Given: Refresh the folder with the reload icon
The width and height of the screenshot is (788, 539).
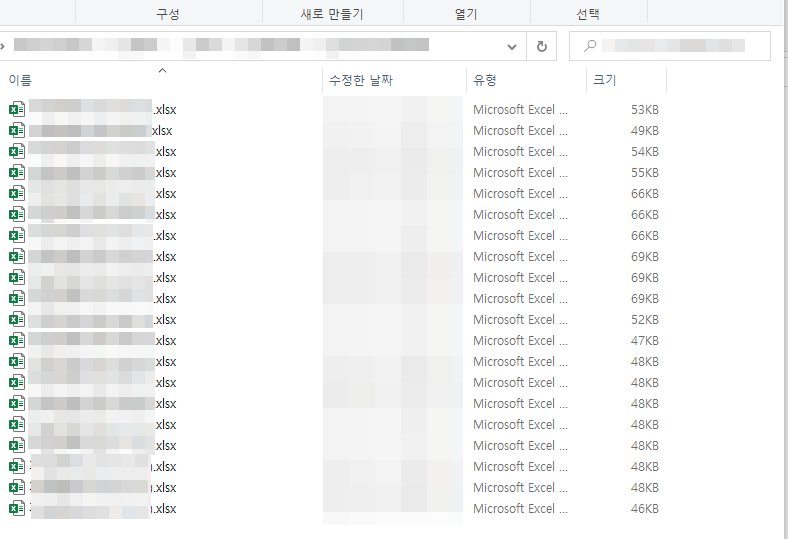Looking at the screenshot, I should (541, 46).
